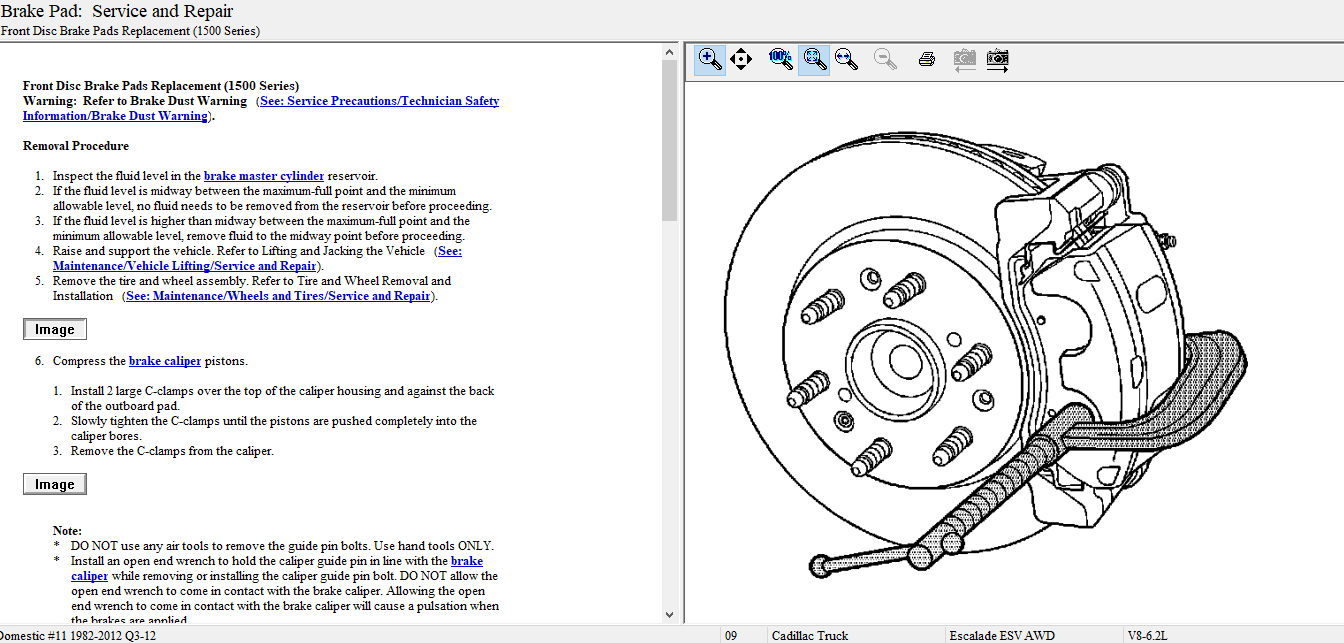Click the grayed zoom out magnifier
The image size is (1344, 643).
885,59
